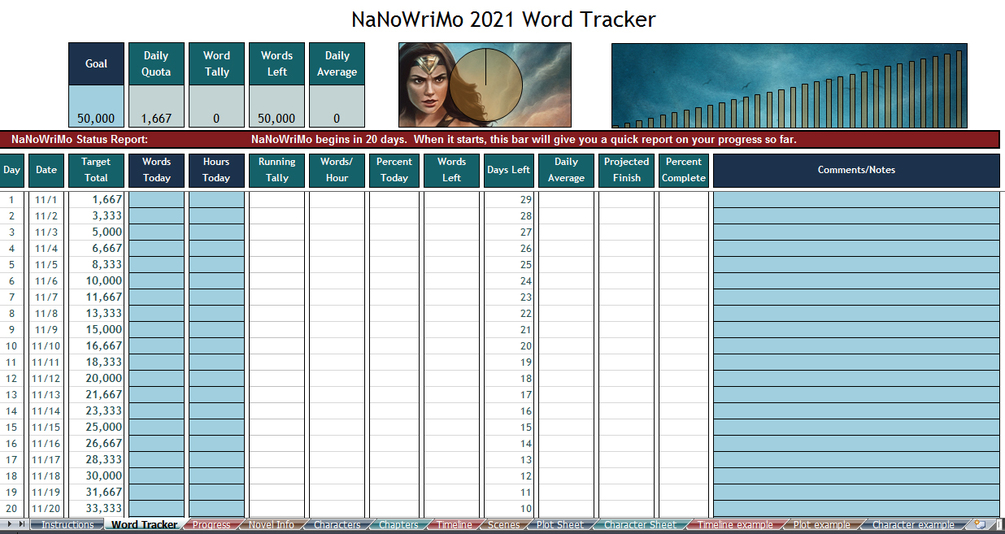This screenshot has width=1005, height=534.
Task: Go to the Characters sheet tab
Action: pos(337,524)
